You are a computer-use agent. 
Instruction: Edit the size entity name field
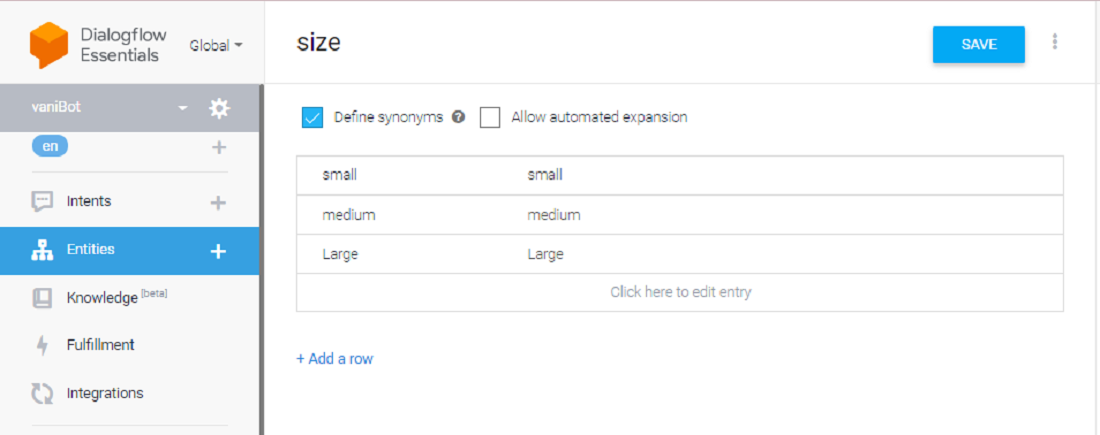click(320, 43)
